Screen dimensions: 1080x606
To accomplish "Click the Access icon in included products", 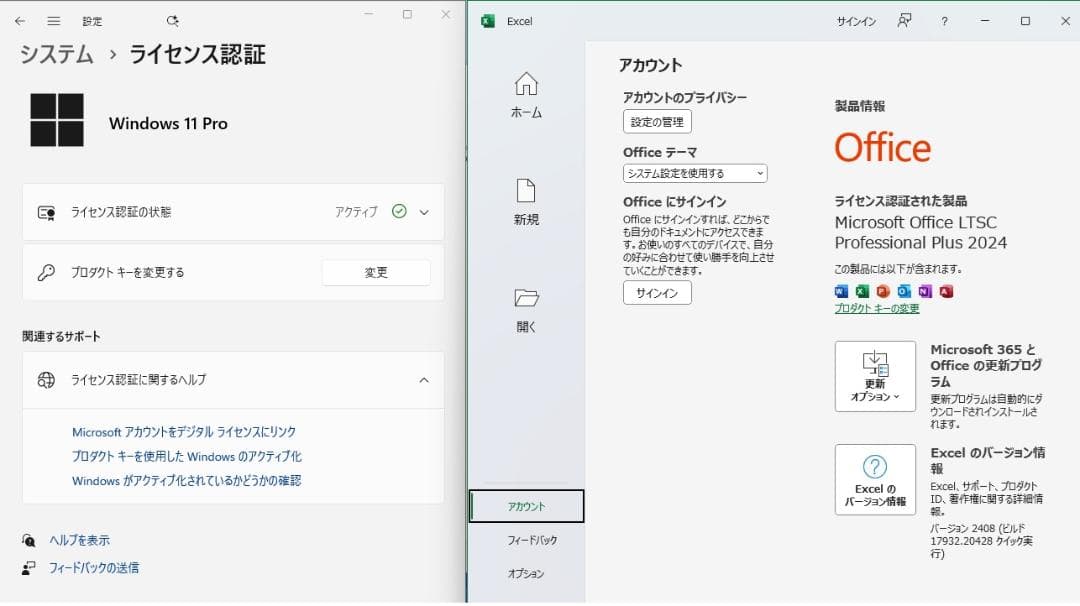I will [946, 291].
